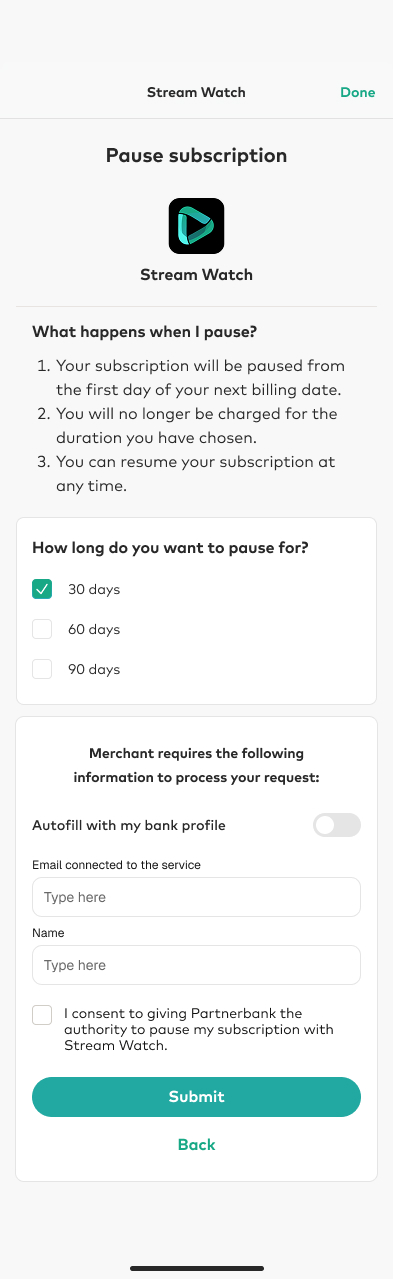Tap Done in the top bar
Screen dimensions: 393x1279
point(357,92)
